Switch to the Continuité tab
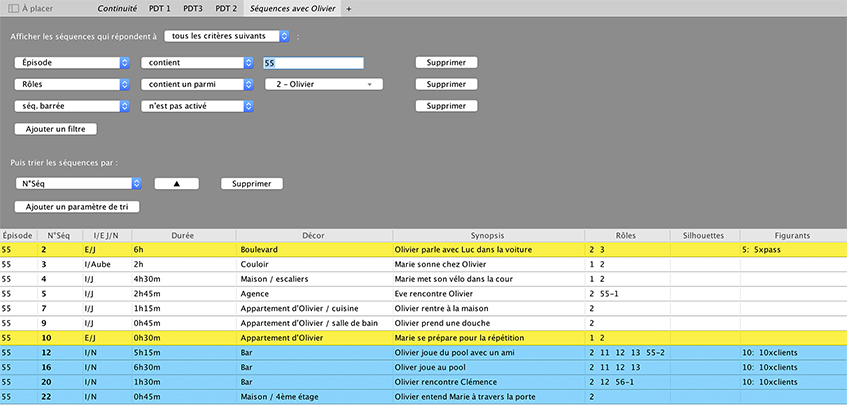The width and height of the screenshot is (847, 405). click(x=116, y=9)
